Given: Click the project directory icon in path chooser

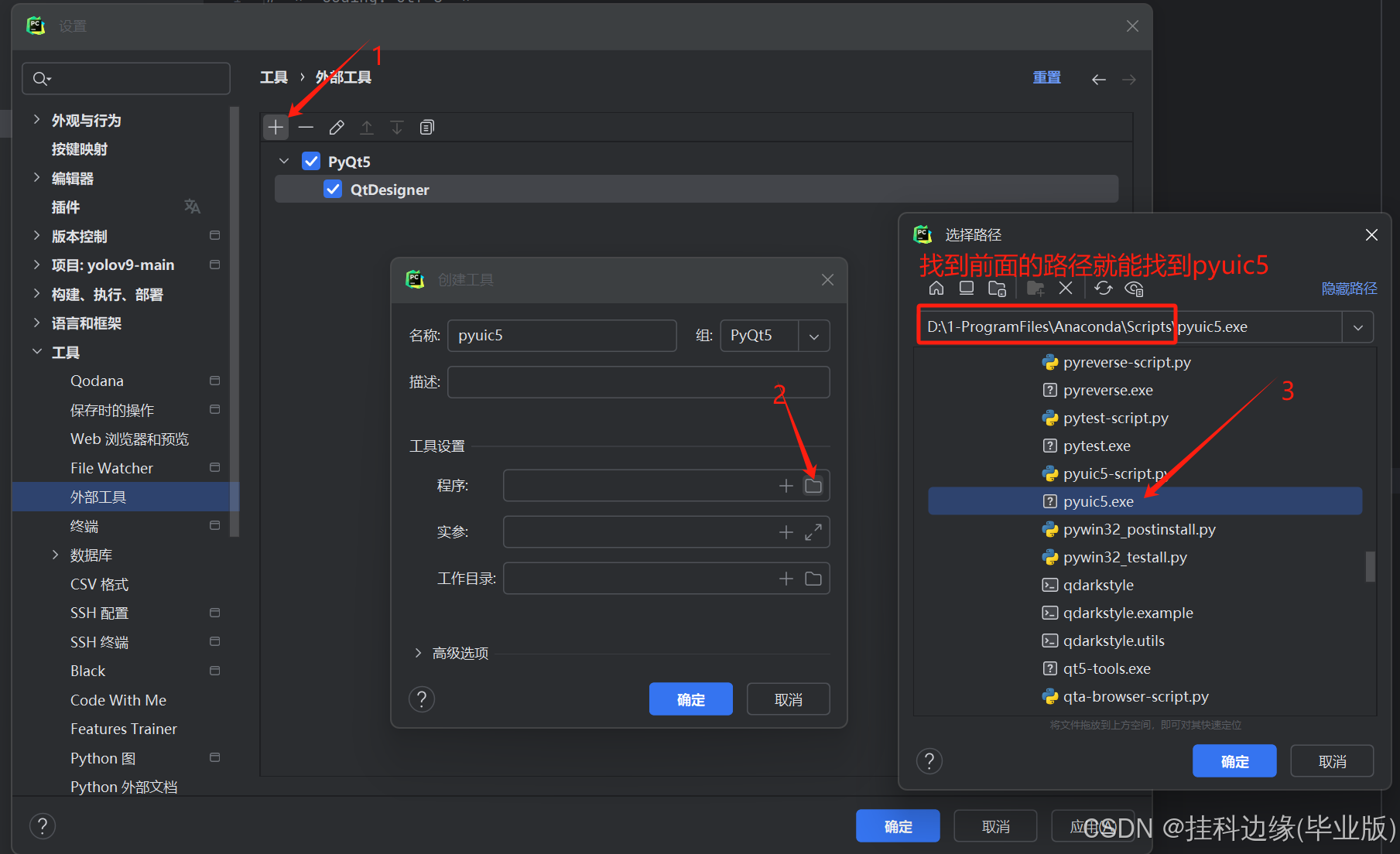Looking at the screenshot, I should 997,289.
